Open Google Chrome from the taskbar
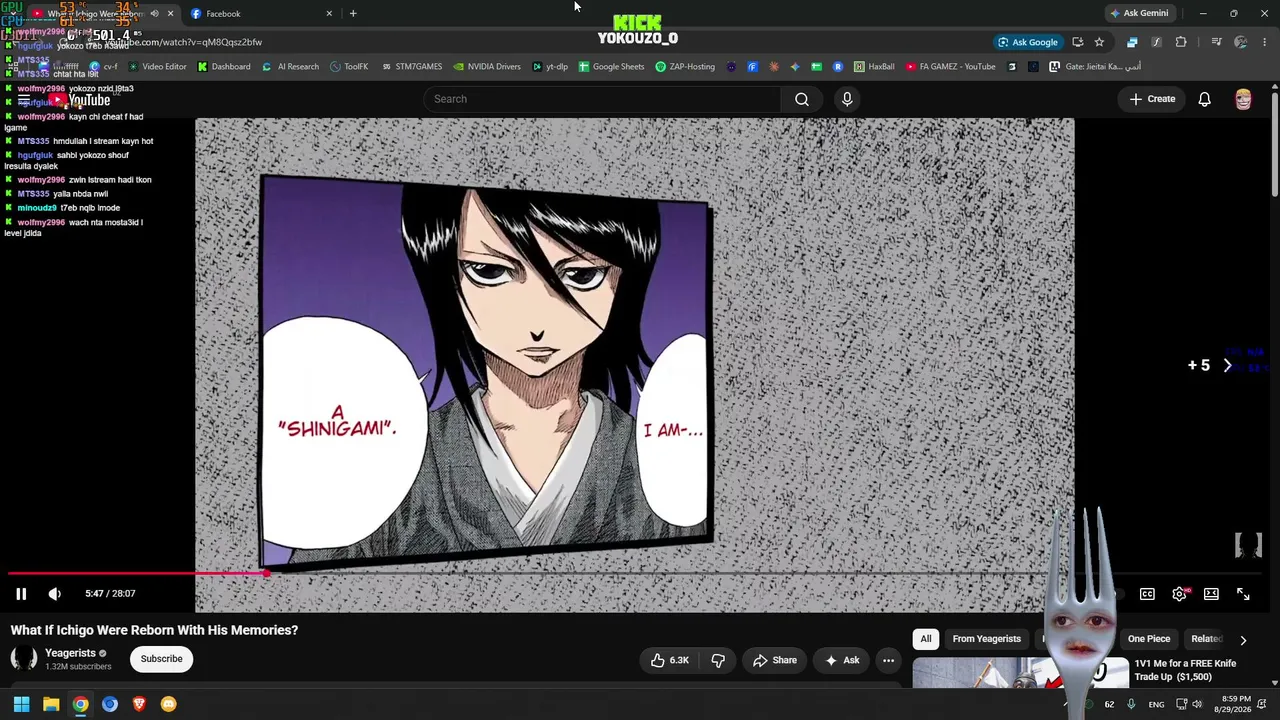Screen dimensions: 1280x720 [80, 704]
